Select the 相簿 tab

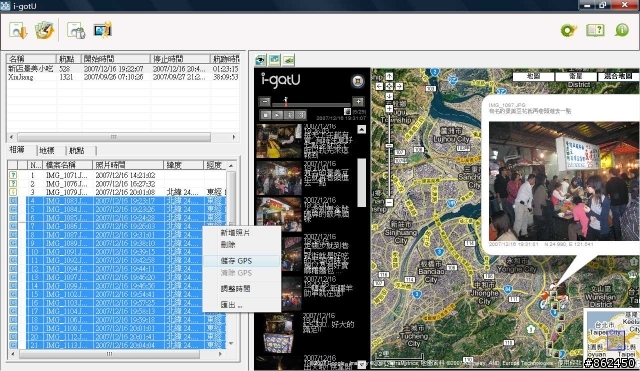coord(18,150)
